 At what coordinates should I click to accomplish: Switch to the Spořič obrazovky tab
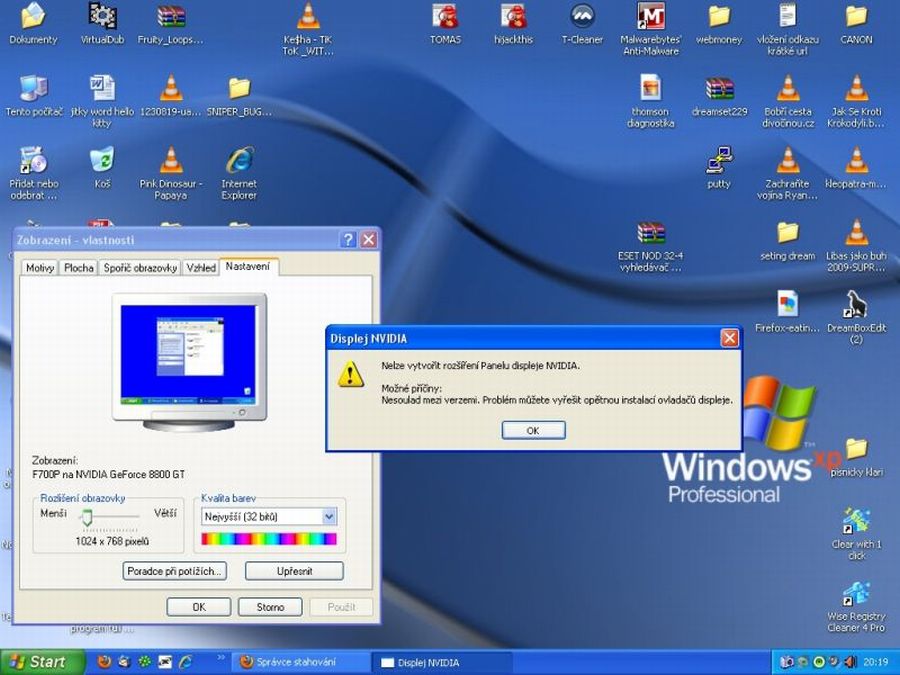click(140, 267)
